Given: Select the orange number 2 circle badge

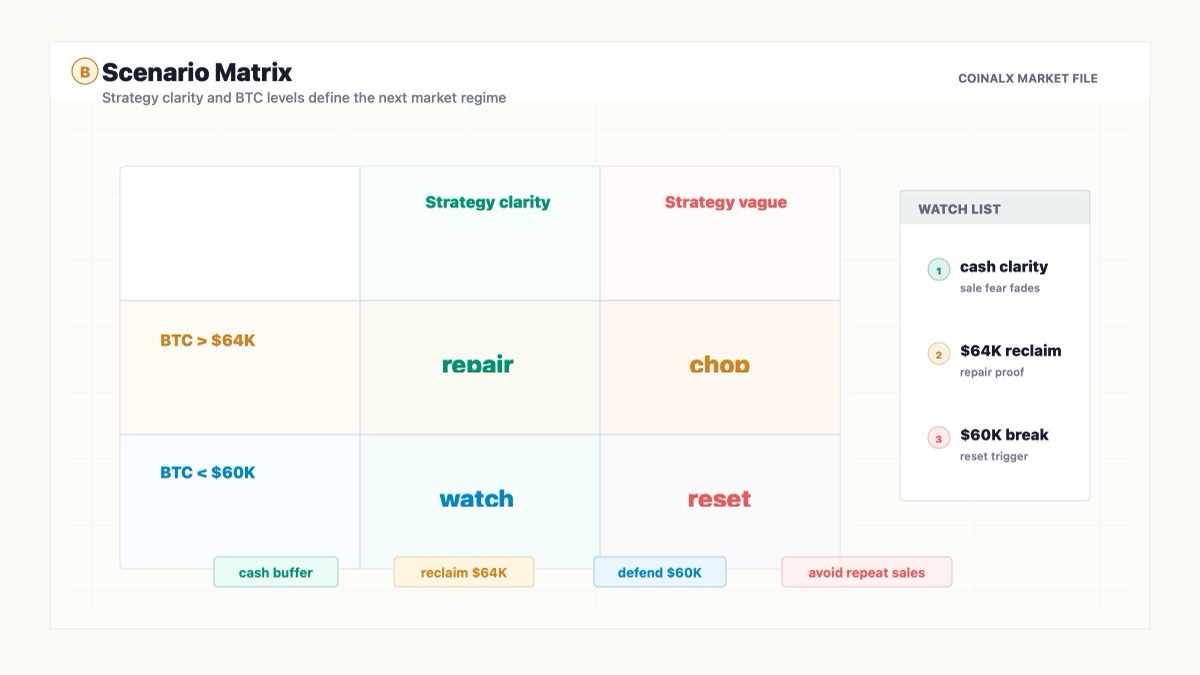Looking at the screenshot, I should [x=938, y=354].
